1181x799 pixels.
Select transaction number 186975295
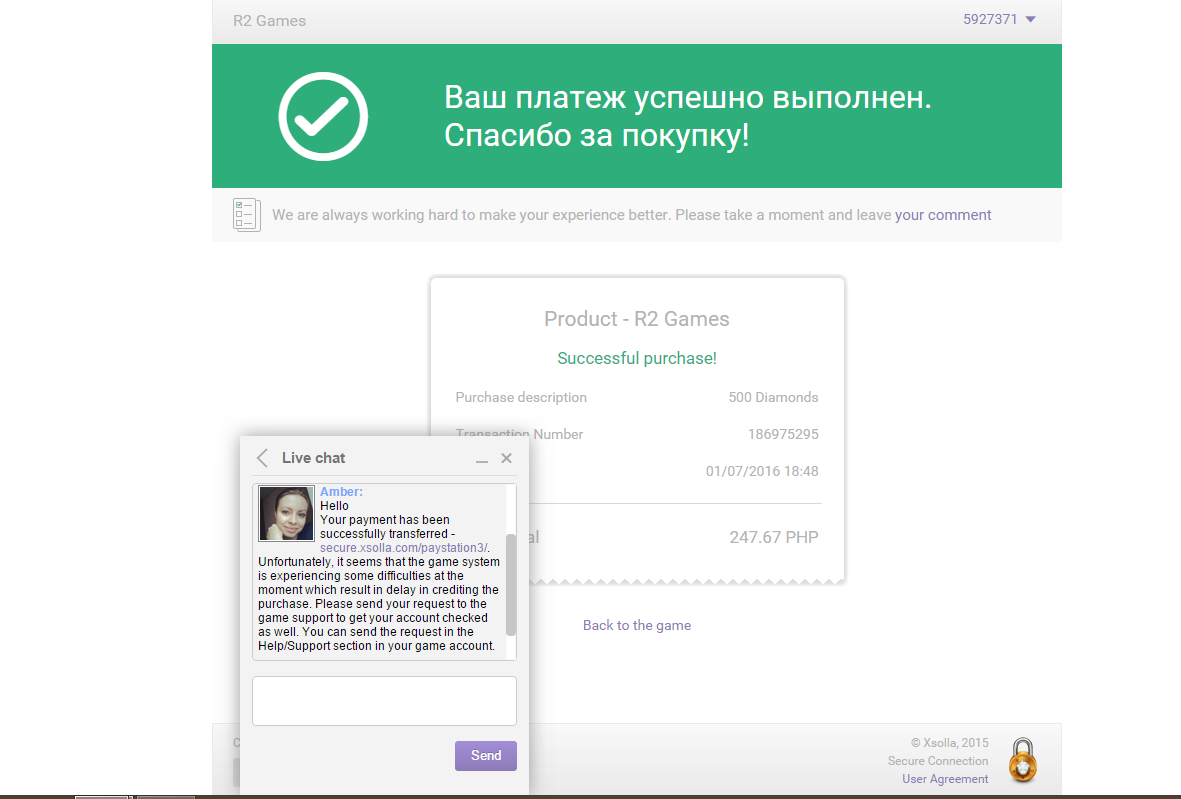[783, 434]
